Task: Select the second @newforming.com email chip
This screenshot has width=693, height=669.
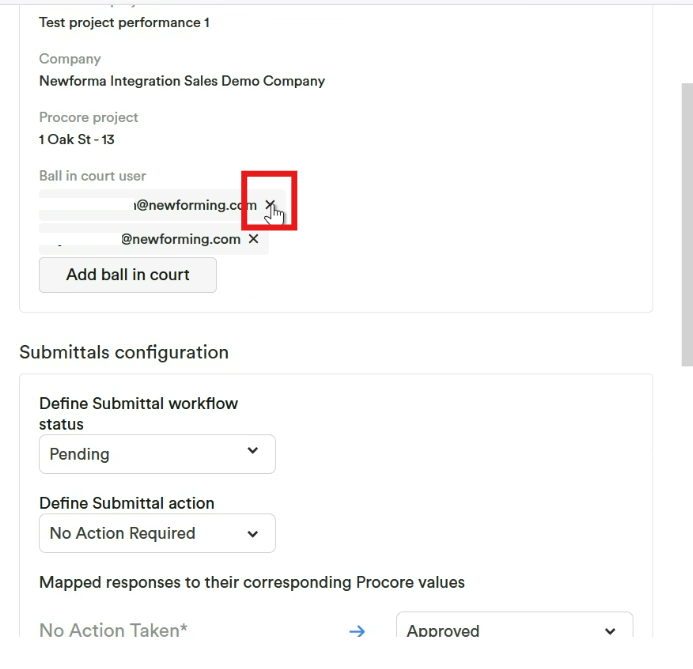Action: tap(154, 239)
